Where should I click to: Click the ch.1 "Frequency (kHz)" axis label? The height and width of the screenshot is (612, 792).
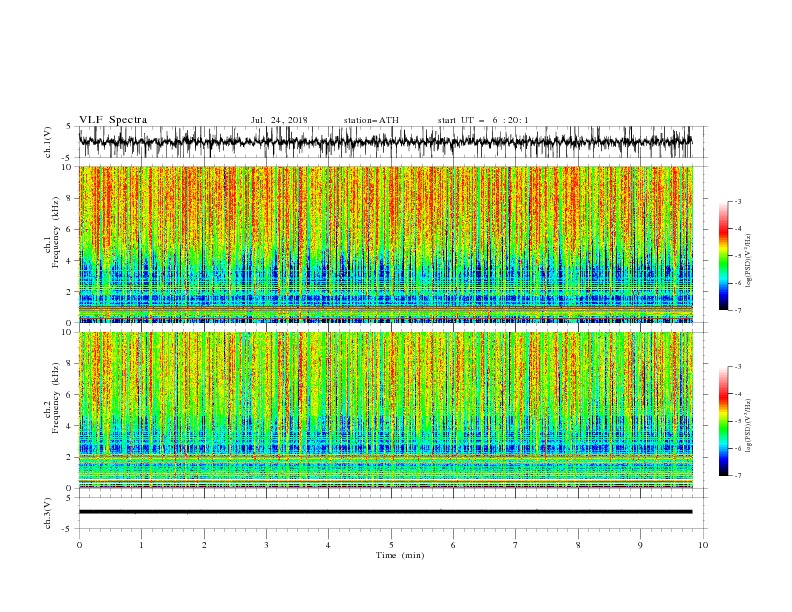tap(56, 233)
